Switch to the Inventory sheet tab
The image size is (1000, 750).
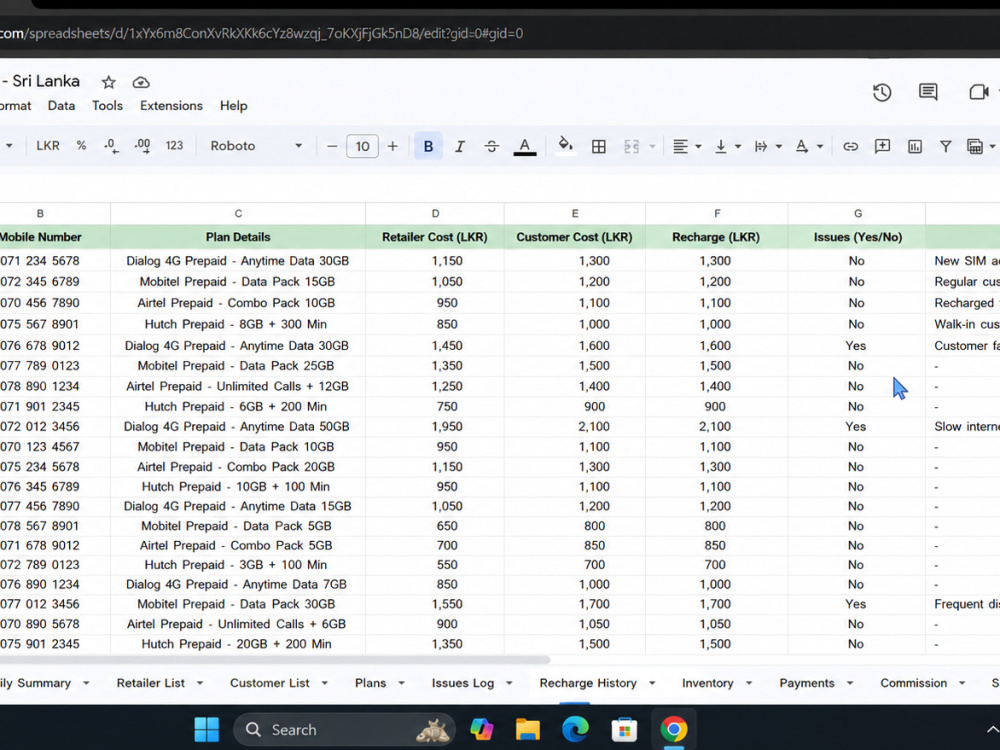point(708,683)
